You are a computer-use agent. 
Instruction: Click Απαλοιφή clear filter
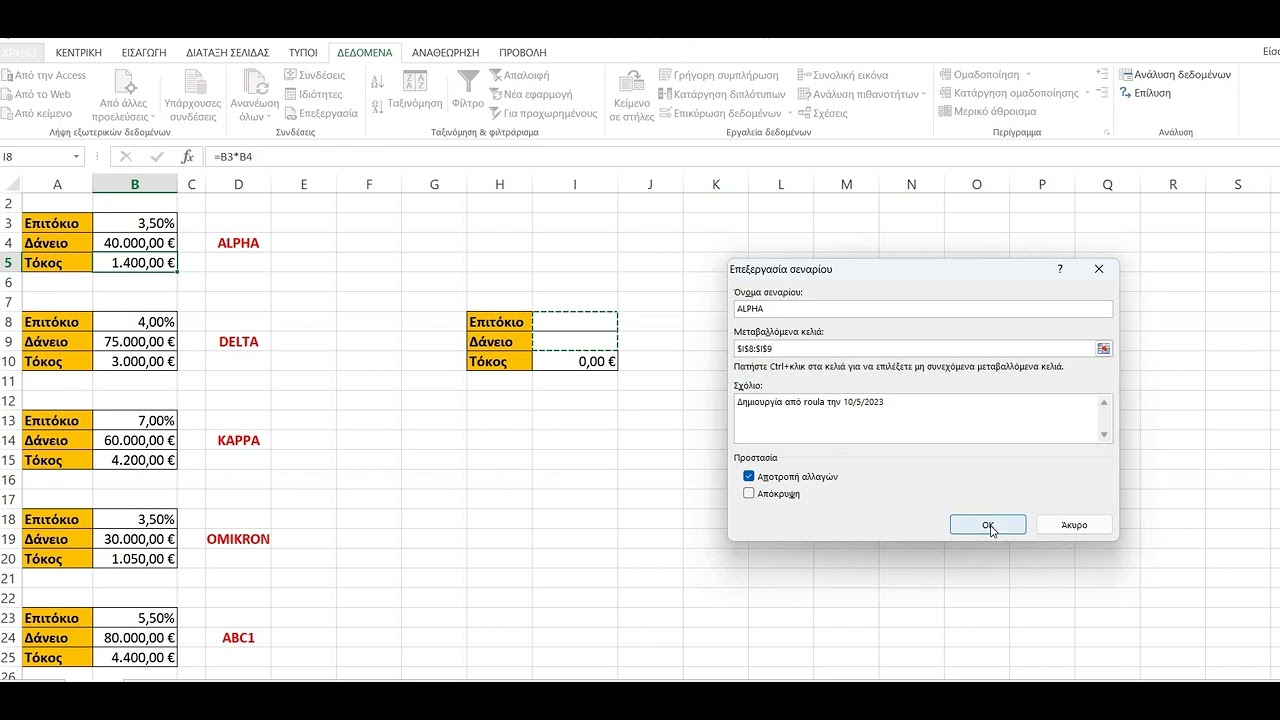click(519, 75)
